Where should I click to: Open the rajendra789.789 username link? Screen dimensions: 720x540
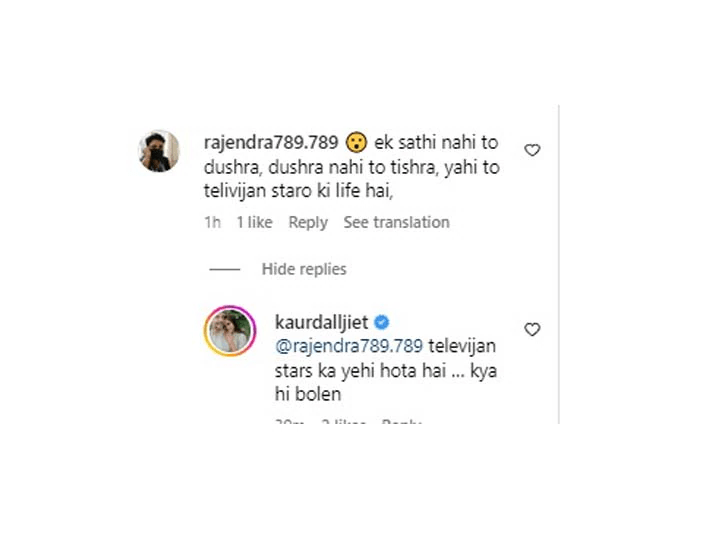(x=271, y=143)
